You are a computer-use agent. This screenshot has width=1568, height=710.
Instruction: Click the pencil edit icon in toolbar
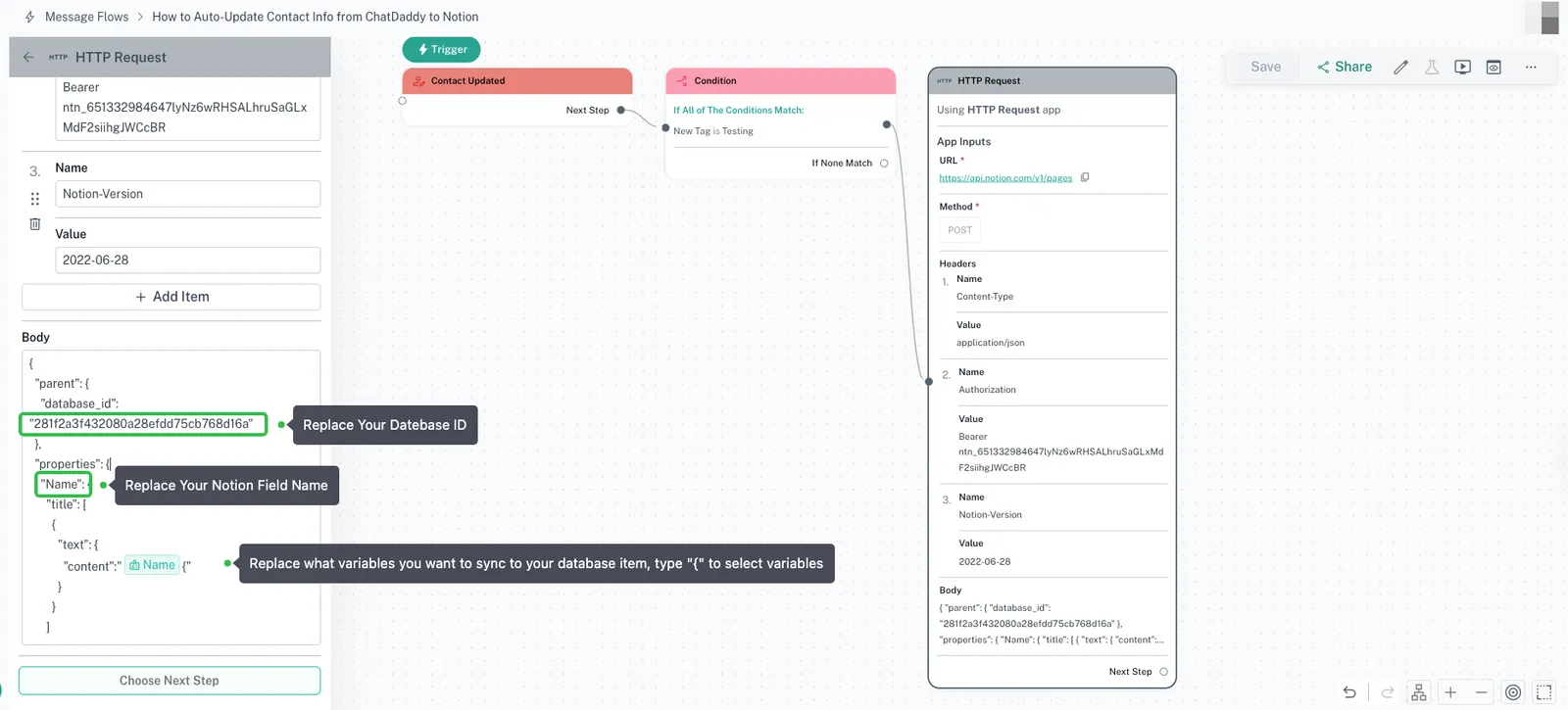pos(1400,68)
